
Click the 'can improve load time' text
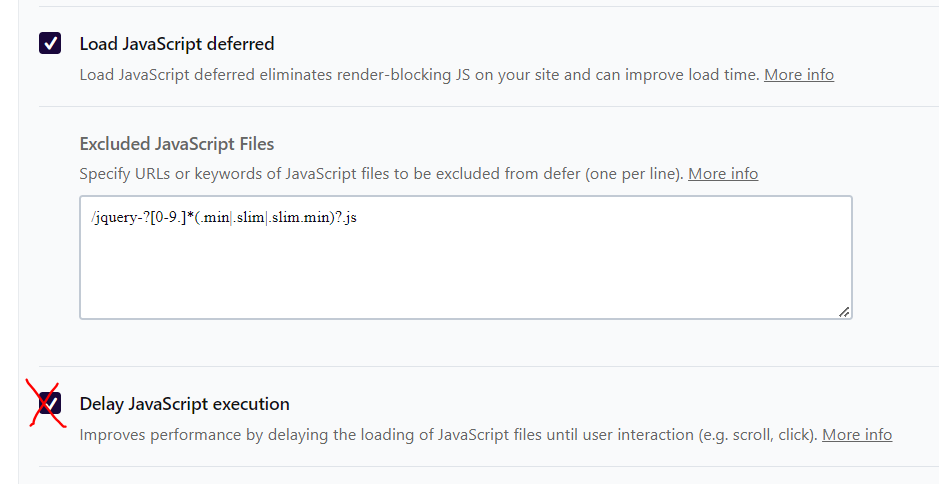680,75
